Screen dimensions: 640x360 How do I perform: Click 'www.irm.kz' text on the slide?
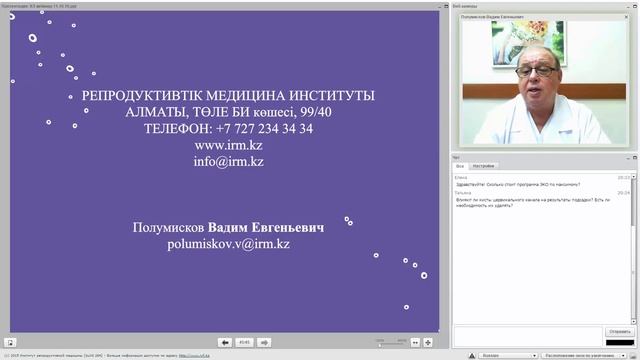tap(229, 145)
